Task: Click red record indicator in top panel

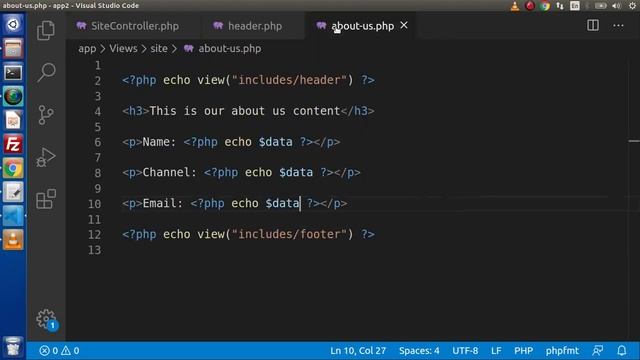Action: (530, 6)
